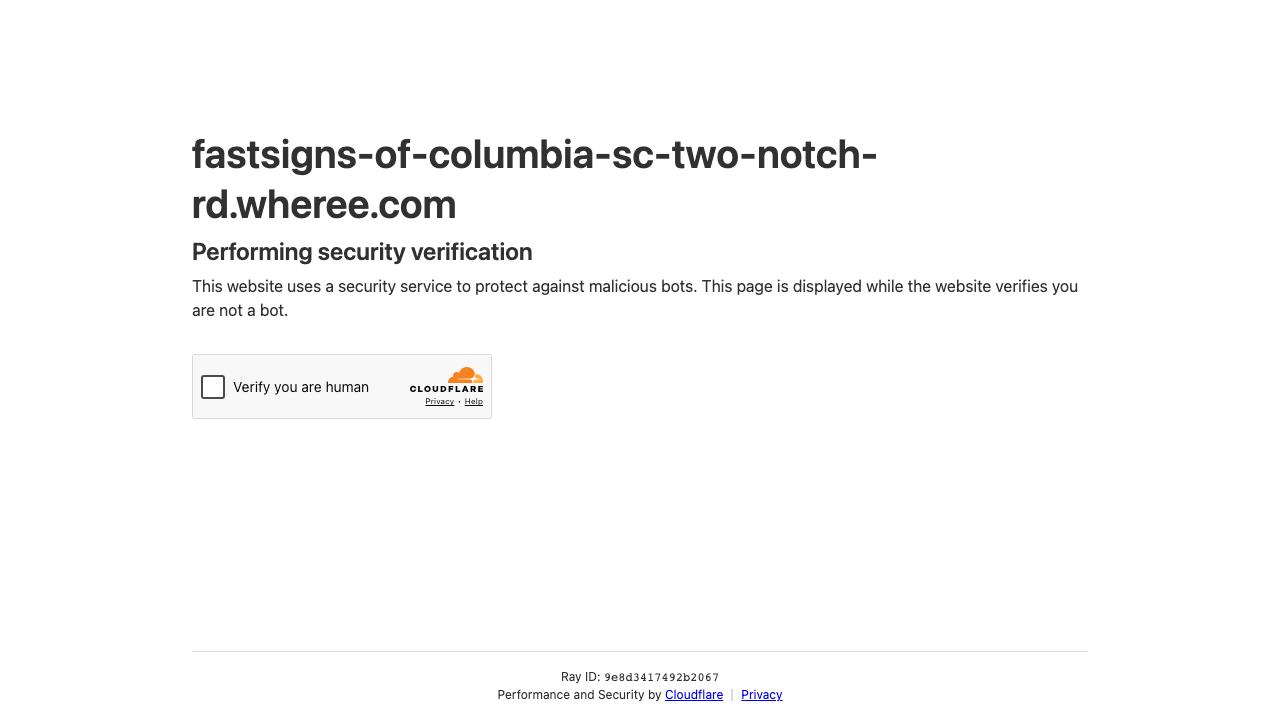Follow the Cloudflare link in the footer
The image size is (1280, 720).
[x=694, y=695]
